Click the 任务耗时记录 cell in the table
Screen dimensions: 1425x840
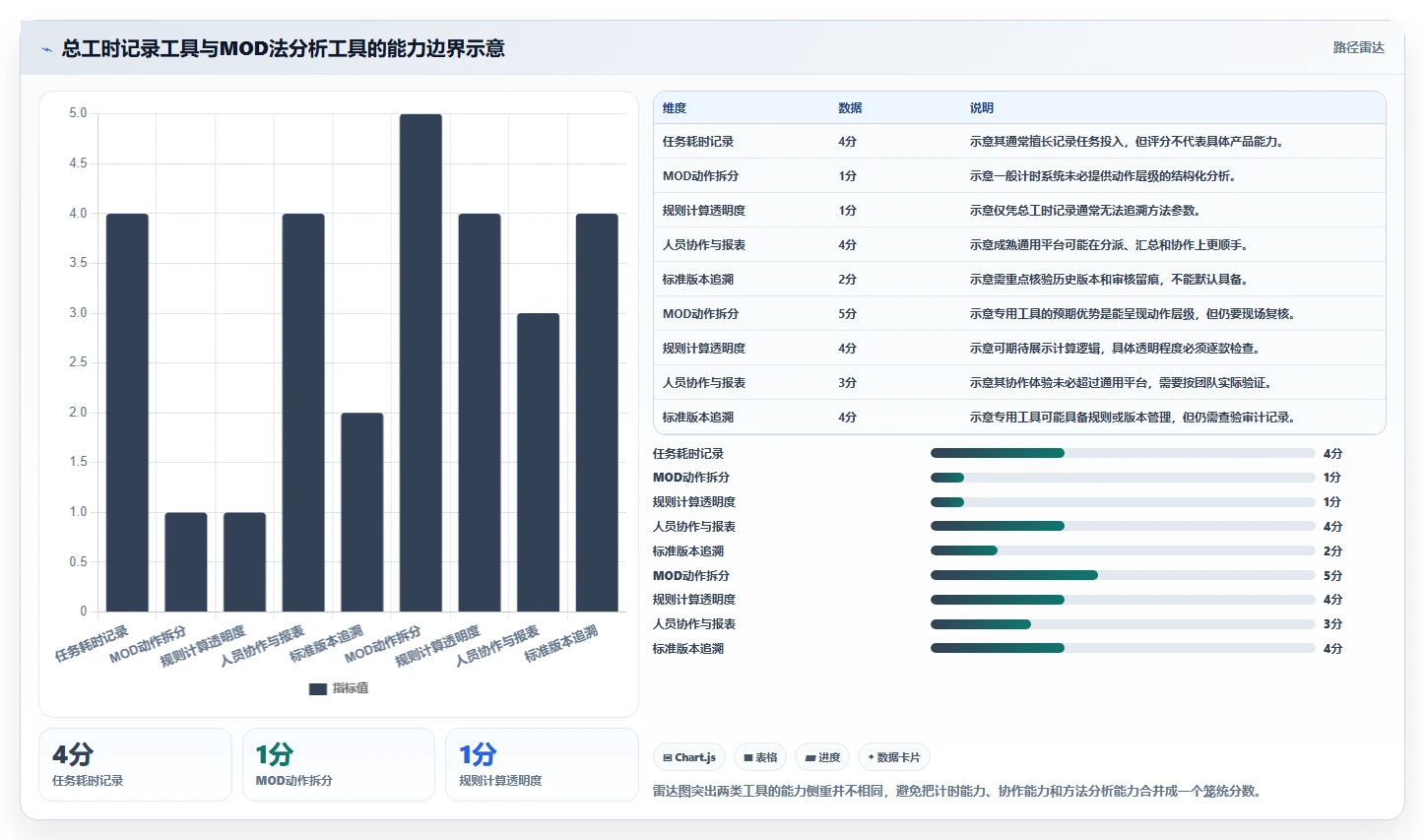click(698, 142)
